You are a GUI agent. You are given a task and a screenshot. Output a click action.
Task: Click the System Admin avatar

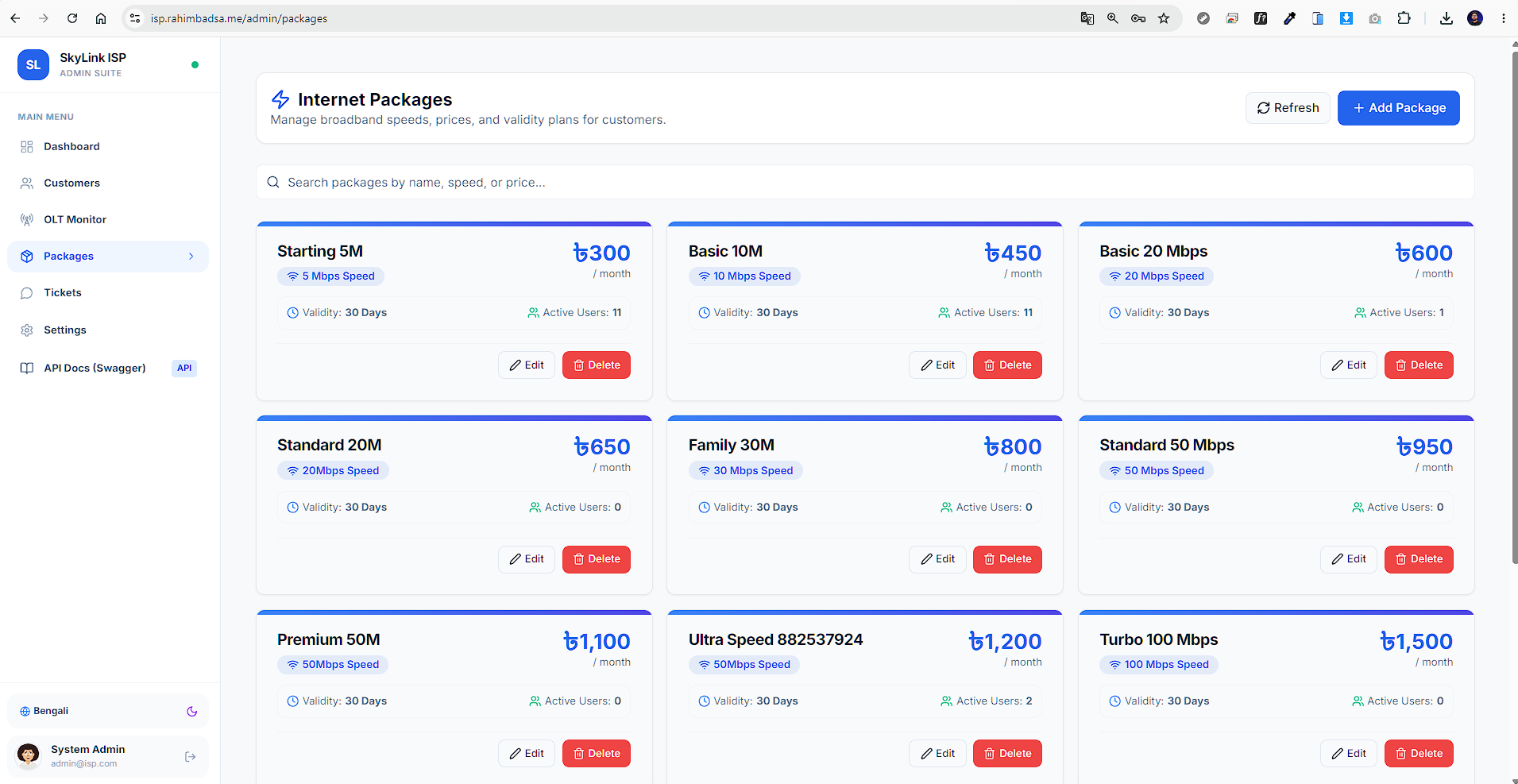pyautogui.click(x=29, y=755)
